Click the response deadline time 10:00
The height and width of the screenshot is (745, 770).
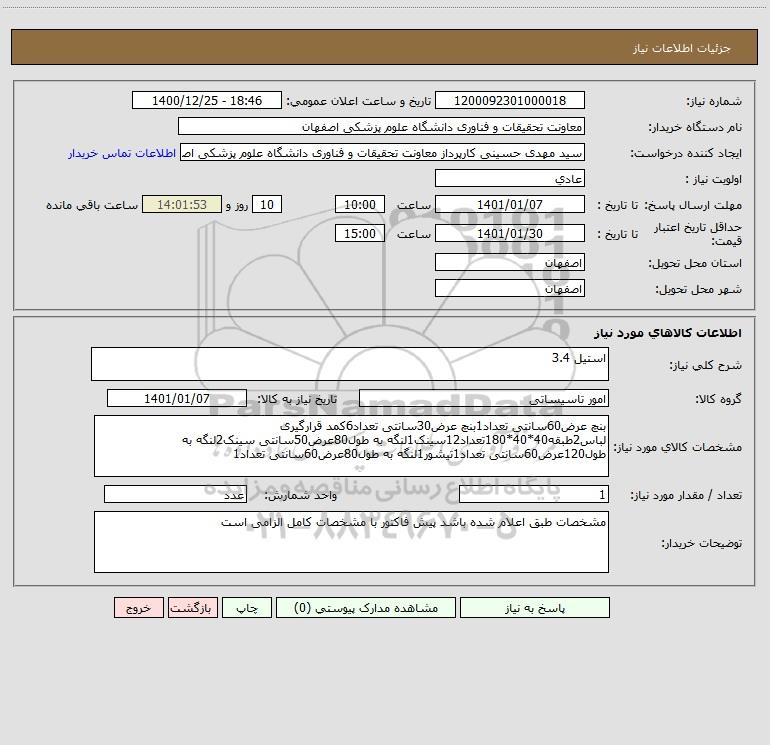point(359,204)
